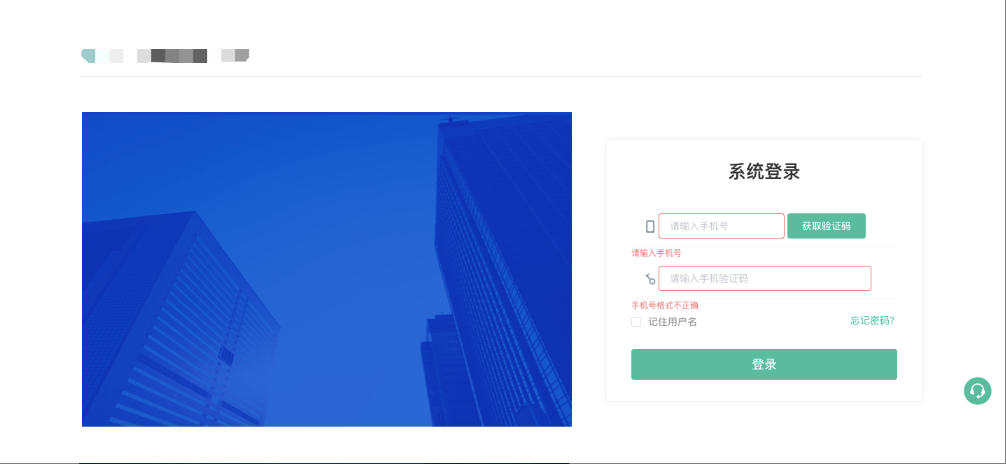Click the blurred dark title text in header

coord(172,56)
